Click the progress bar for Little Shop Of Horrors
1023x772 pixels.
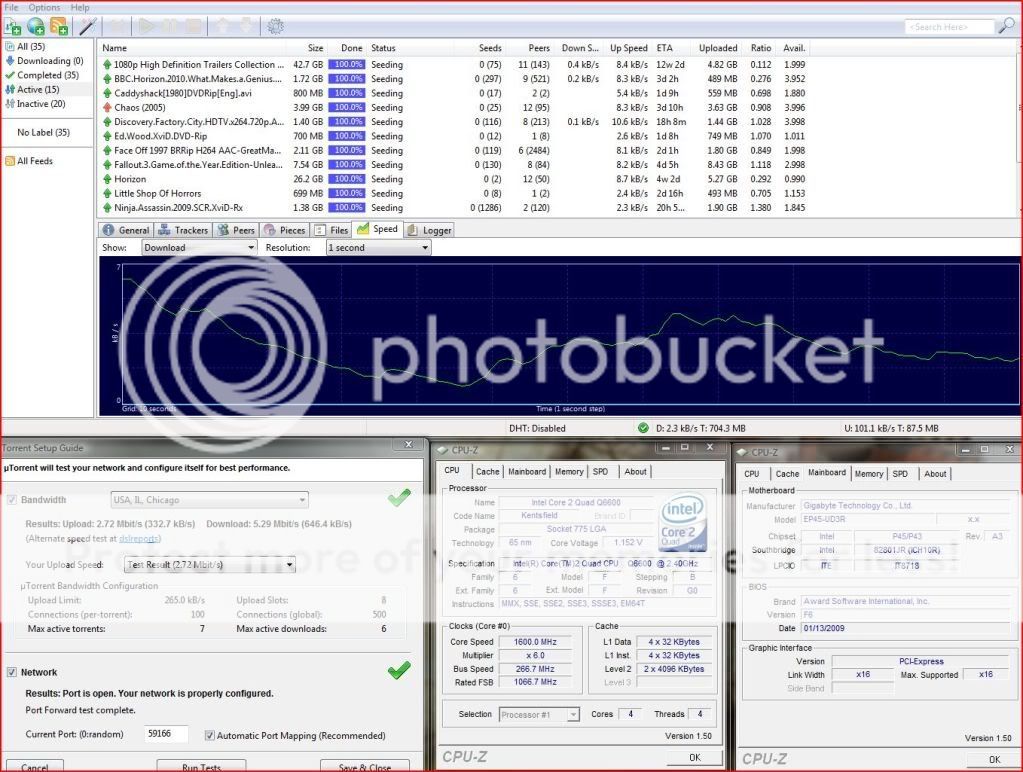(346, 193)
